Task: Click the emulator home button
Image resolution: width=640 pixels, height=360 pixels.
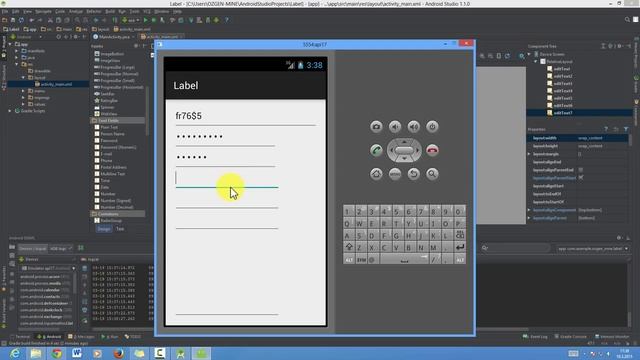Action: (x=376, y=174)
